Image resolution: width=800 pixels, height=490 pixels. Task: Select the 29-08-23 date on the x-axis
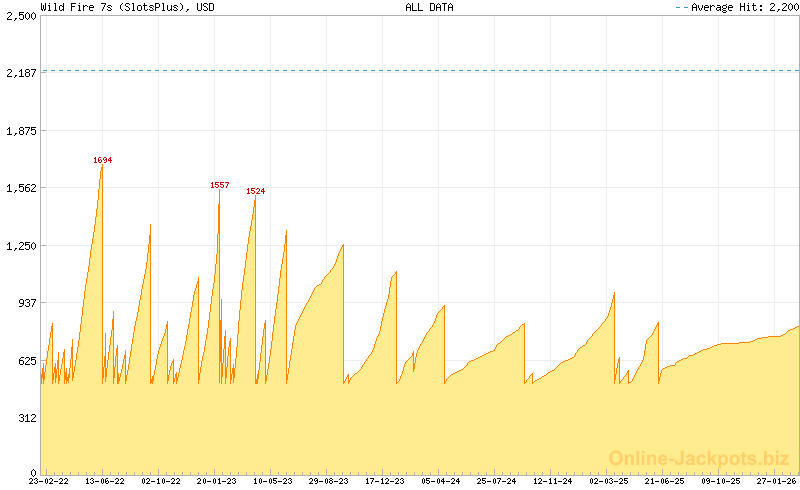329,481
